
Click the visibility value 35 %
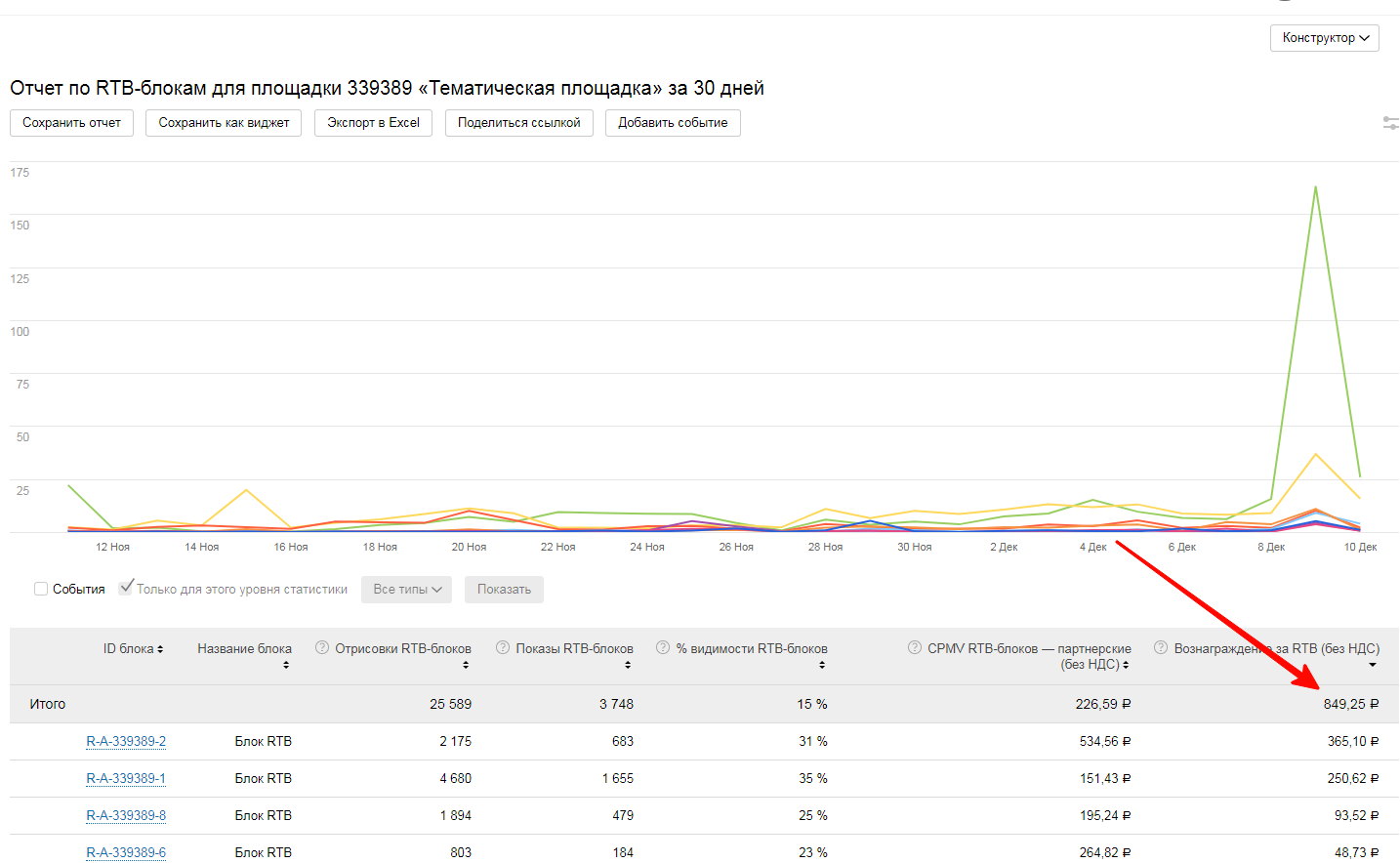tap(813, 778)
